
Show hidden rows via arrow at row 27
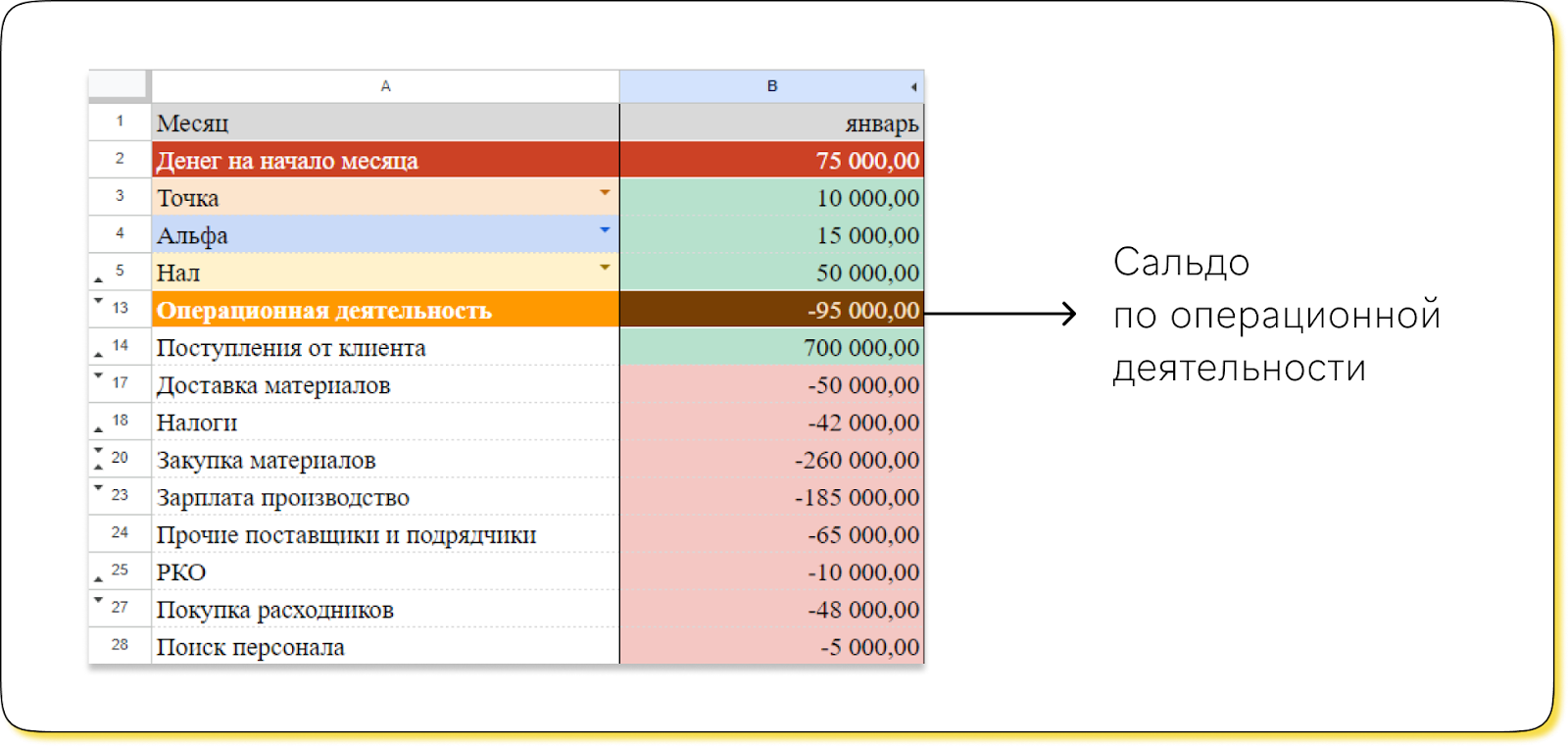tap(98, 599)
